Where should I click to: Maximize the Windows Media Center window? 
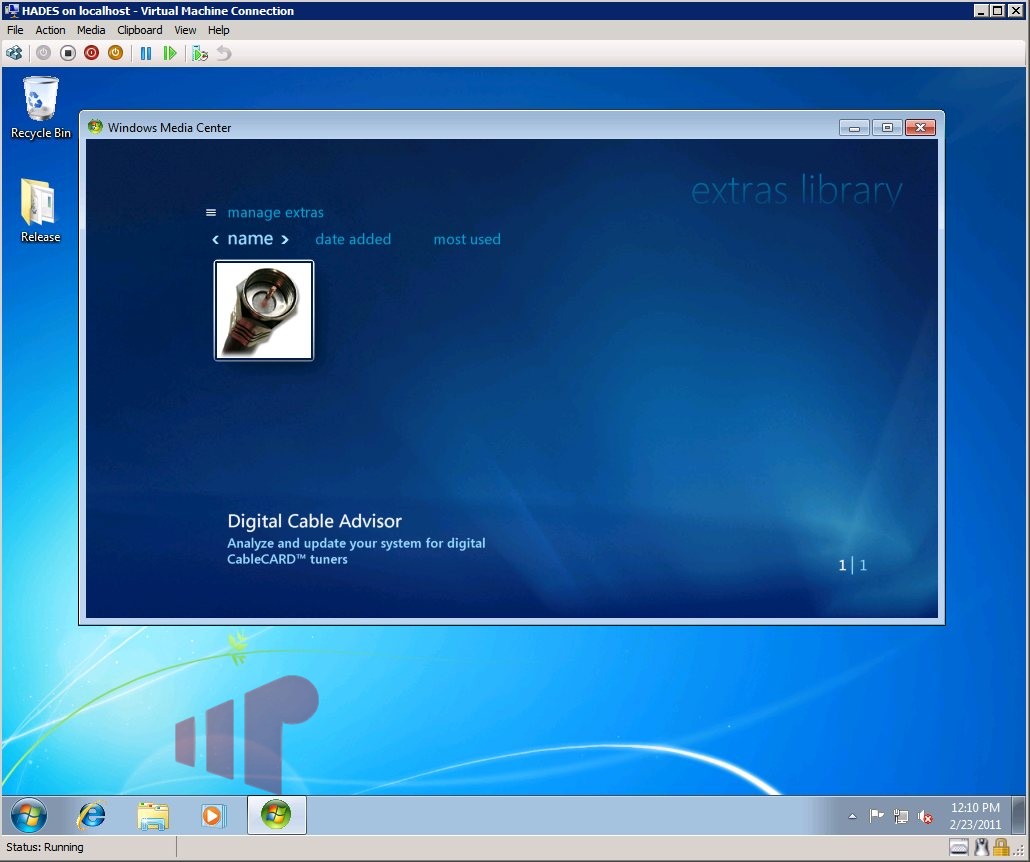tap(887, 127)
